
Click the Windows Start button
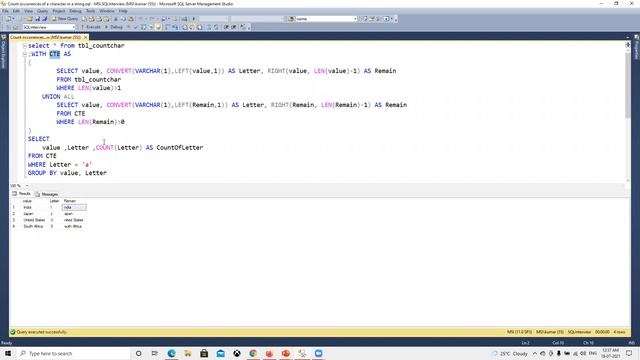8,353
